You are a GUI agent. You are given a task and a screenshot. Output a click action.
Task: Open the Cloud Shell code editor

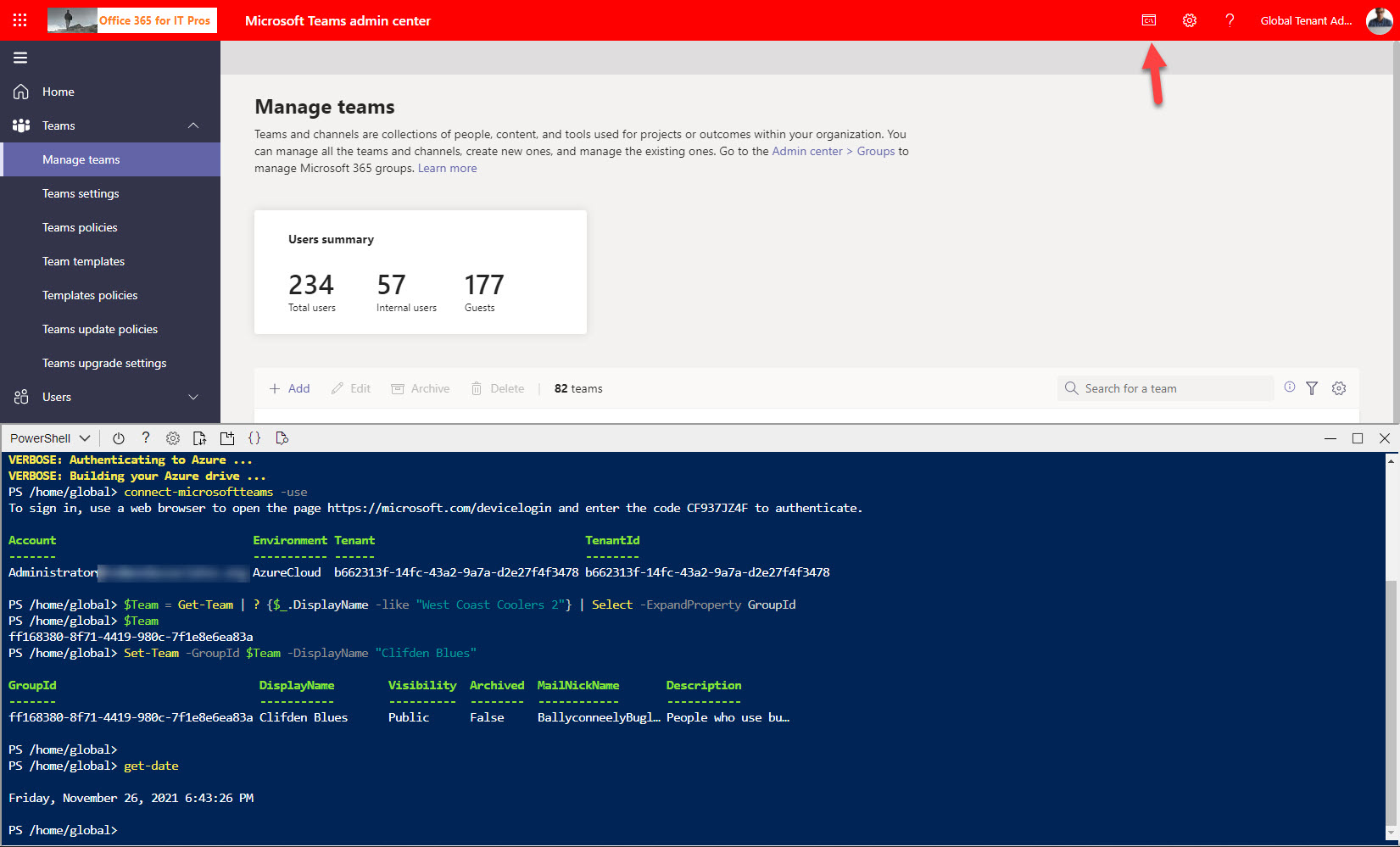(254, 438)
